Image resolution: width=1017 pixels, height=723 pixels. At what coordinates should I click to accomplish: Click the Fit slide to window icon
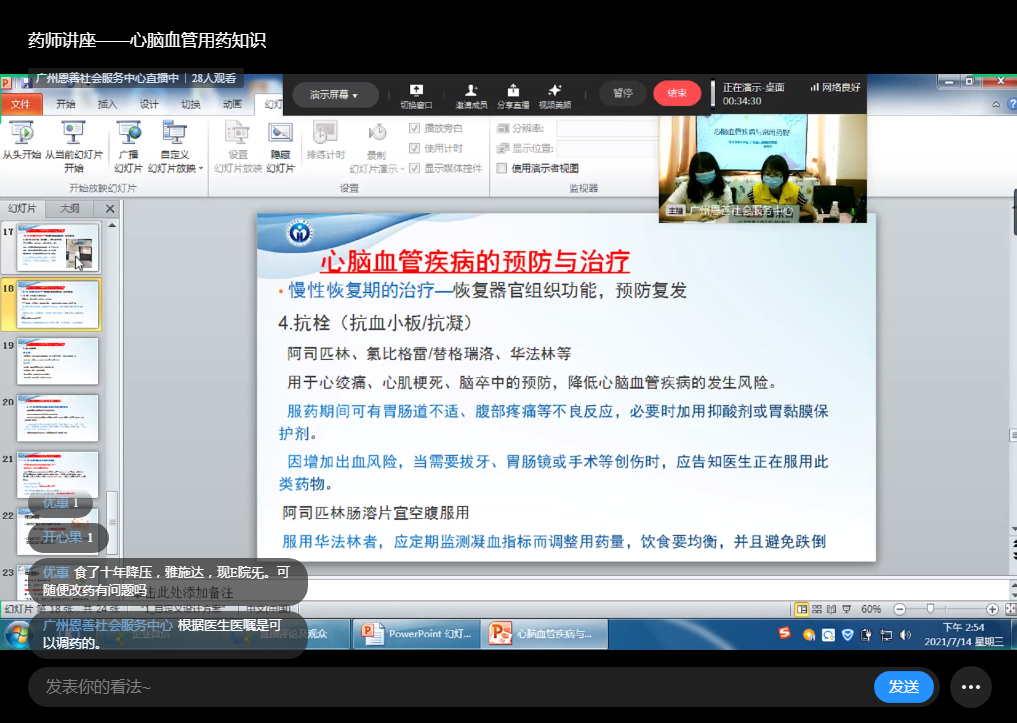pos(1010,610)
